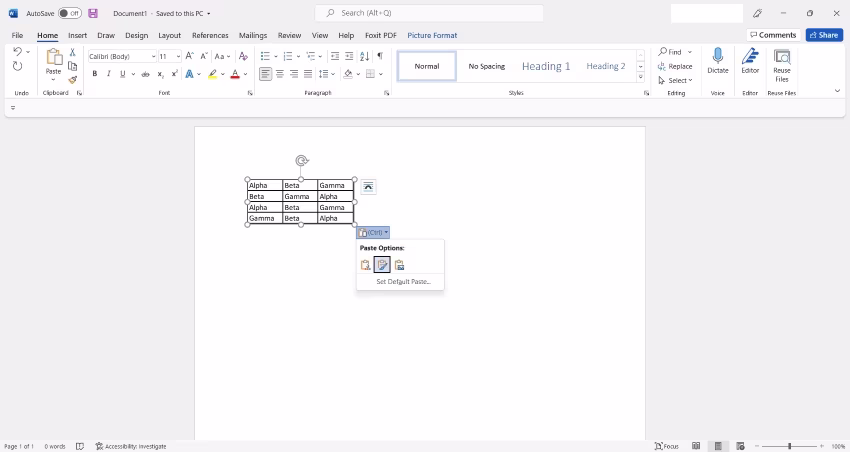Image resolution: width=850 pixels, height=452 pixels.
Task: Open the Share button
Action: pos(824,35)
